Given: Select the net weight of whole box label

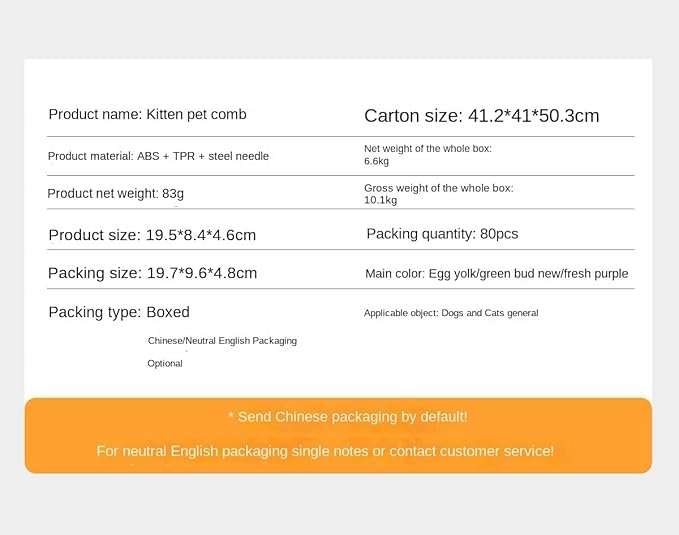Looking at the screenshot, I should (x=427, y=148).
